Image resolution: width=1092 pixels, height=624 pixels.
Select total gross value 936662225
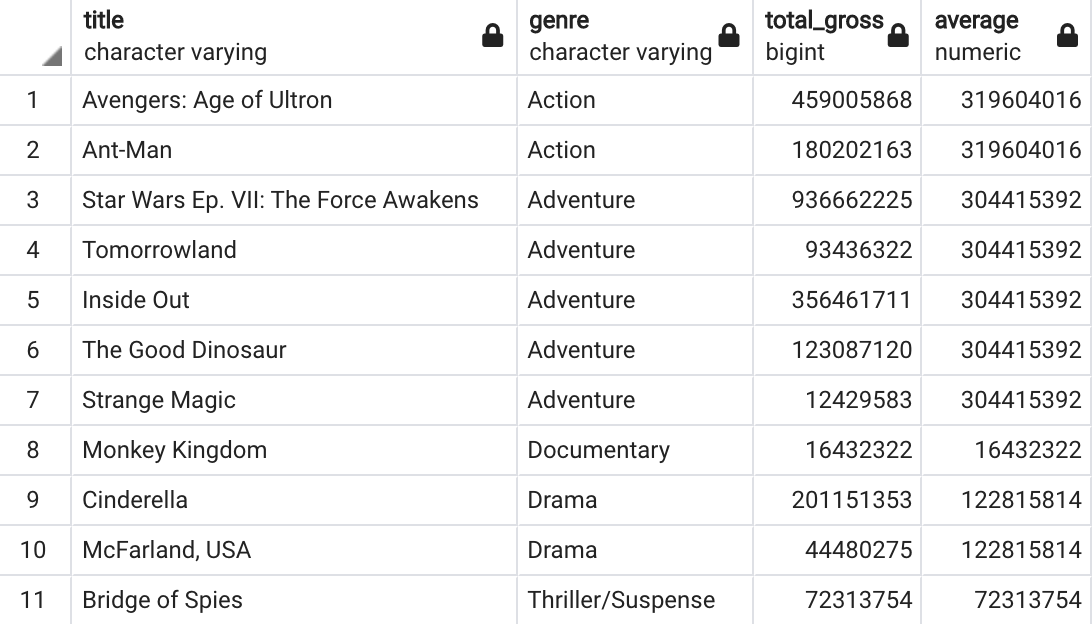click(x=851, y=200)
